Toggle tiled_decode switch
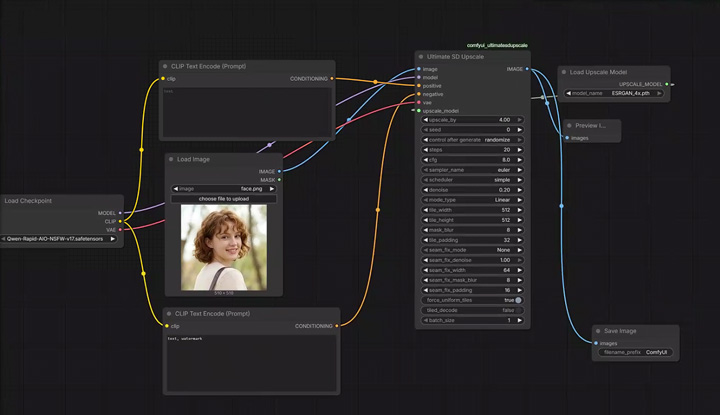This screenshot has width=720, height=415. [x=518, y=310]
